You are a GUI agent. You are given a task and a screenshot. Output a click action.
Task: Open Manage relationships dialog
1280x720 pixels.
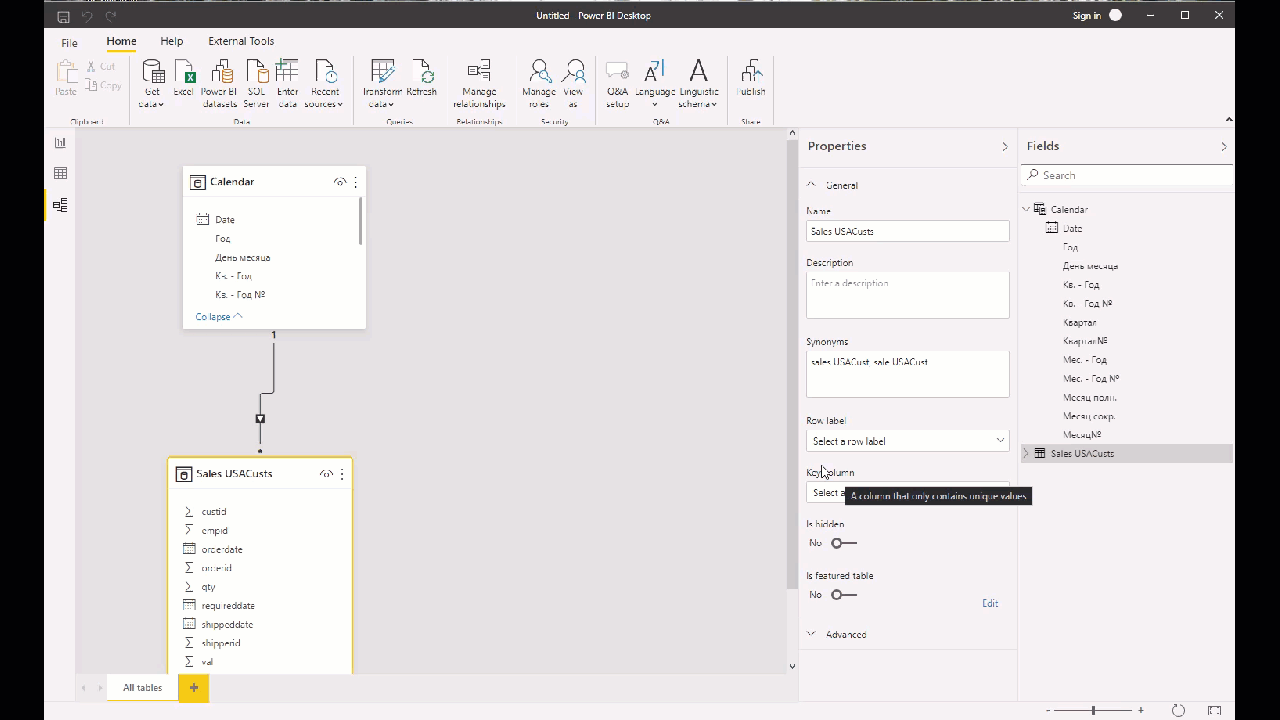click(479, 84)
